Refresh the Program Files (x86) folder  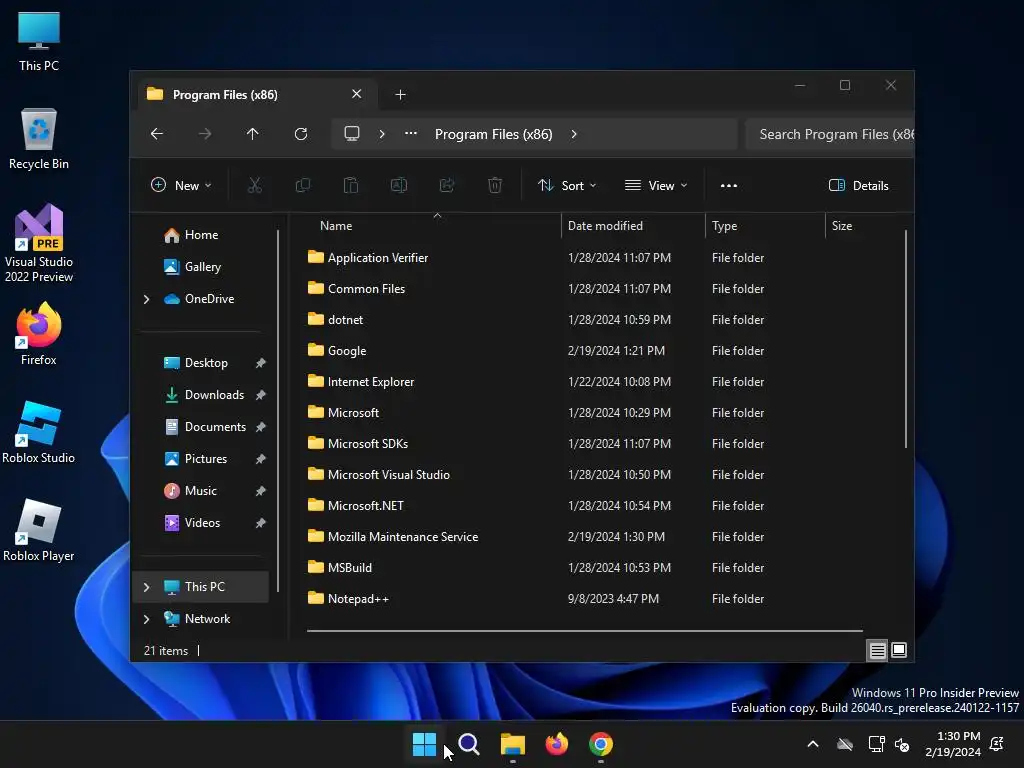(x=301, y=134)
